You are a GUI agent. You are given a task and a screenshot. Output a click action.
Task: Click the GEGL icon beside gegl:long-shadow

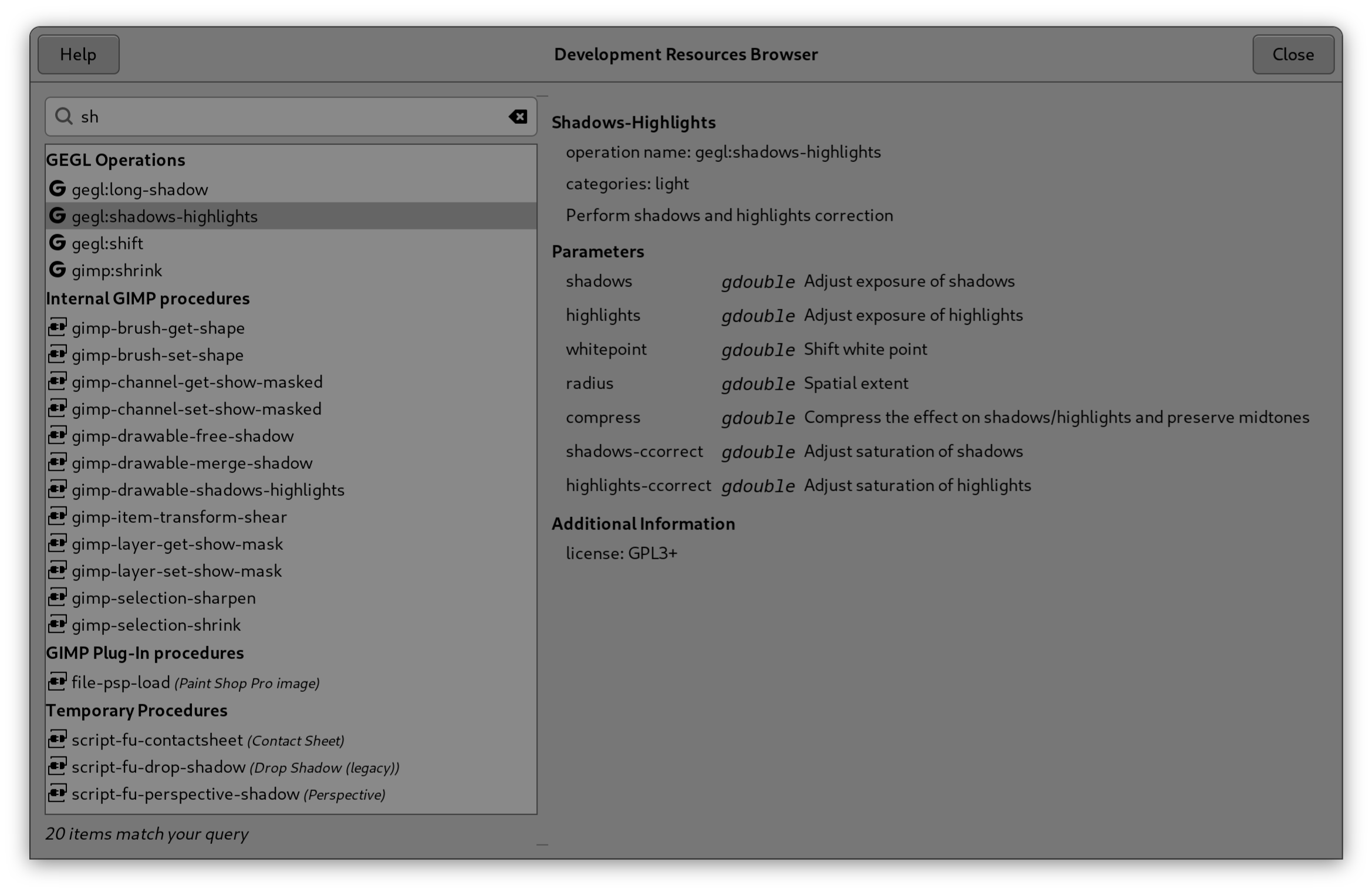pyautogui.click(x=57, y=189)
